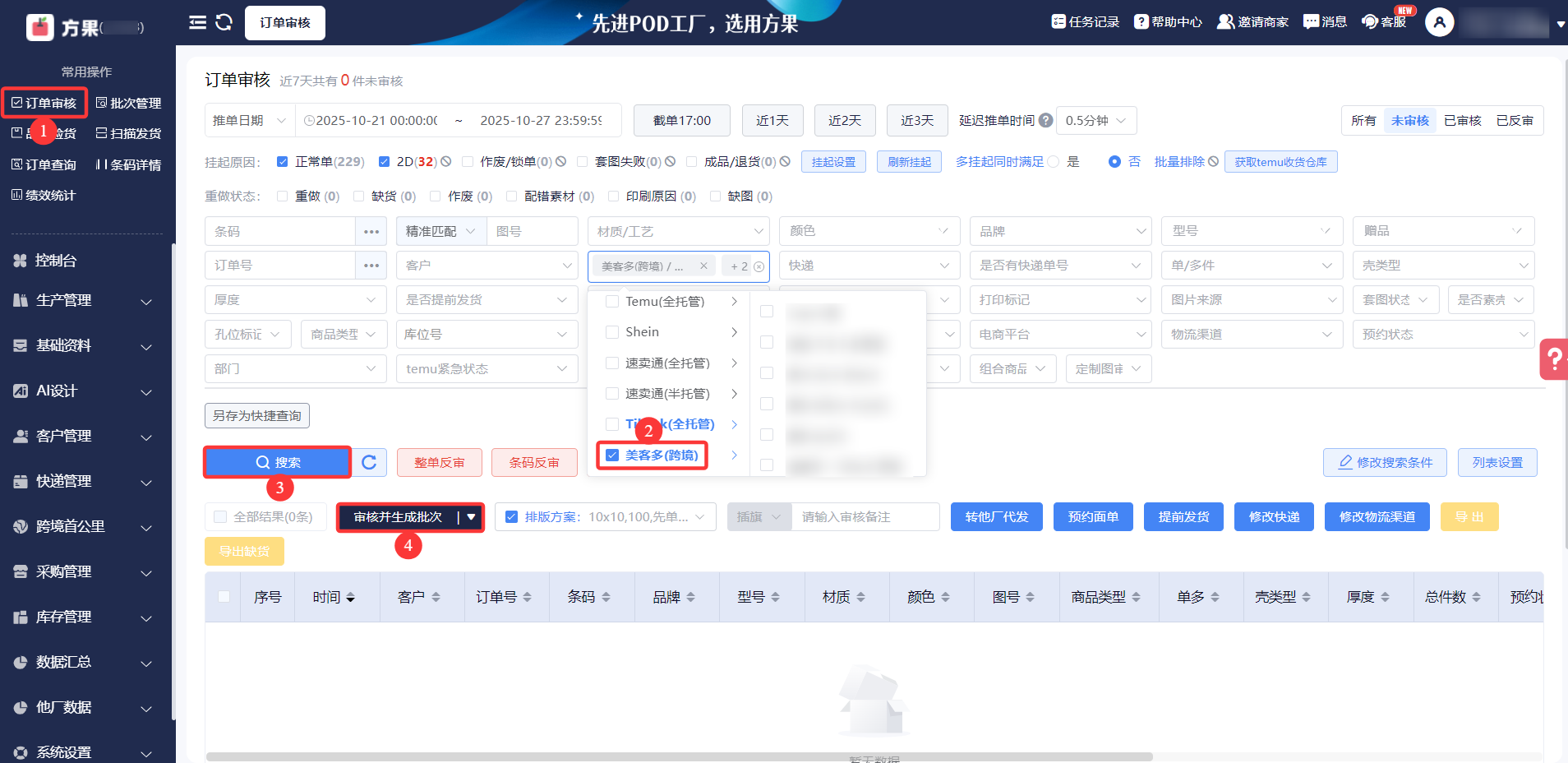
Task: Open the red floating help question button
Action: pyautogui.click(x=1554, y=358)
